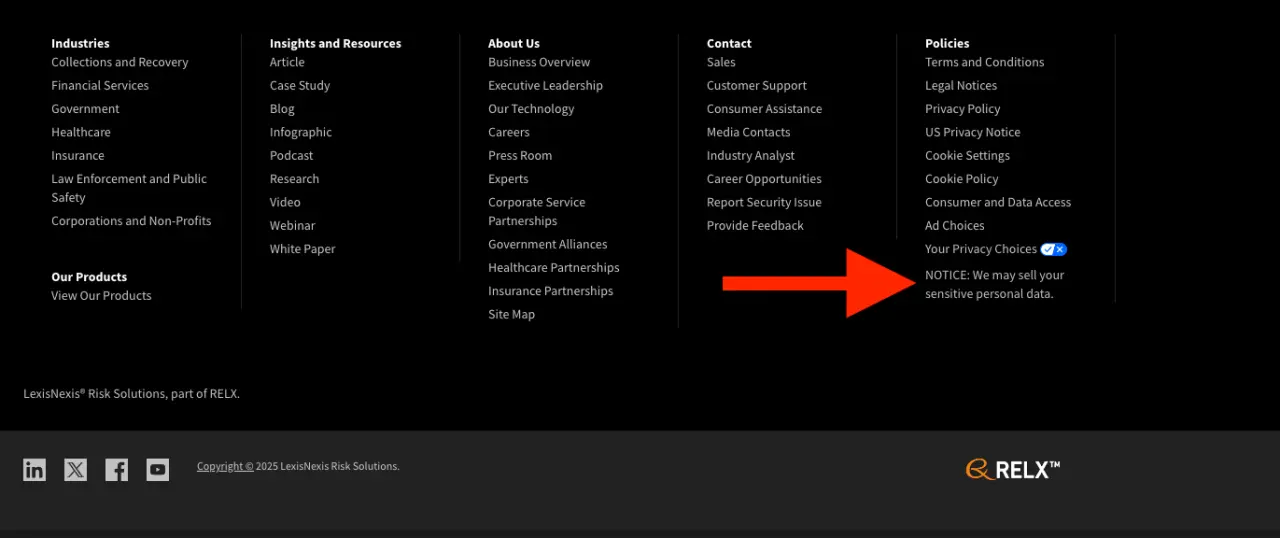This screenshot has width=1280, height=538.
Task: Visit Corporations and Non-Profits
Action: click(131, 221)
